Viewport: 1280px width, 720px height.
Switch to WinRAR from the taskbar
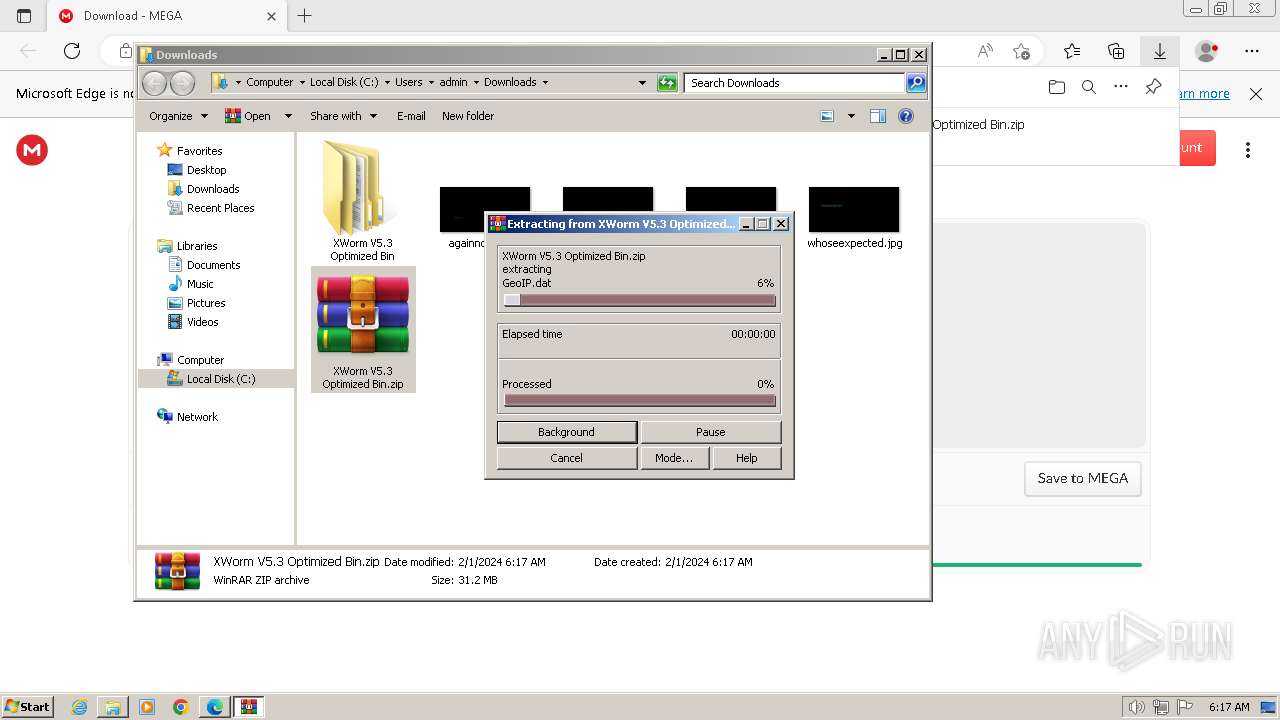tap(248, 707)
